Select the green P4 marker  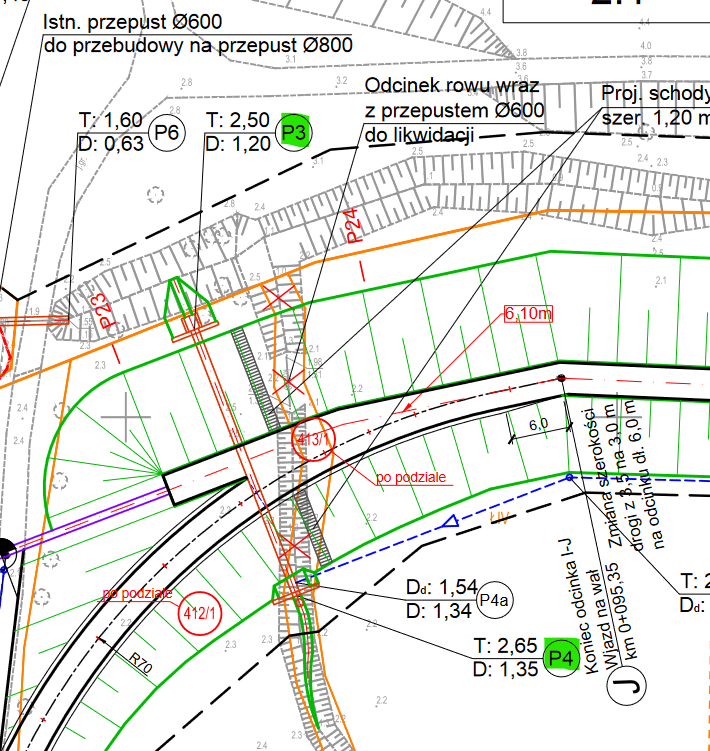pos(560,657)
